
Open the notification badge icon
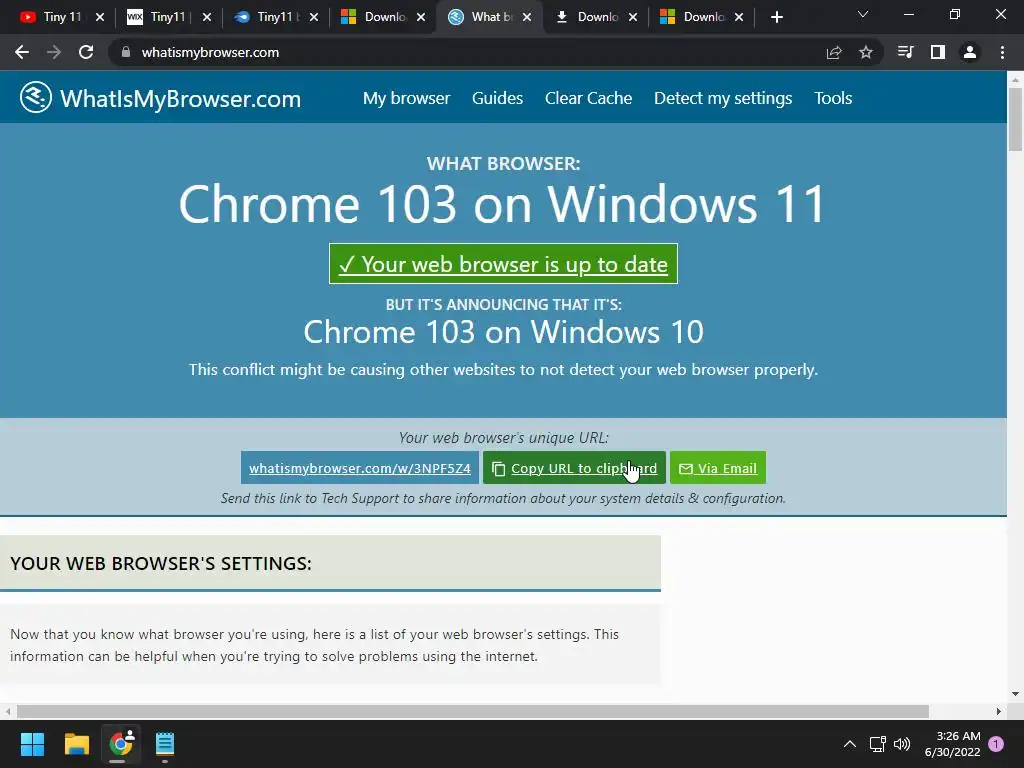coord(996,744)
